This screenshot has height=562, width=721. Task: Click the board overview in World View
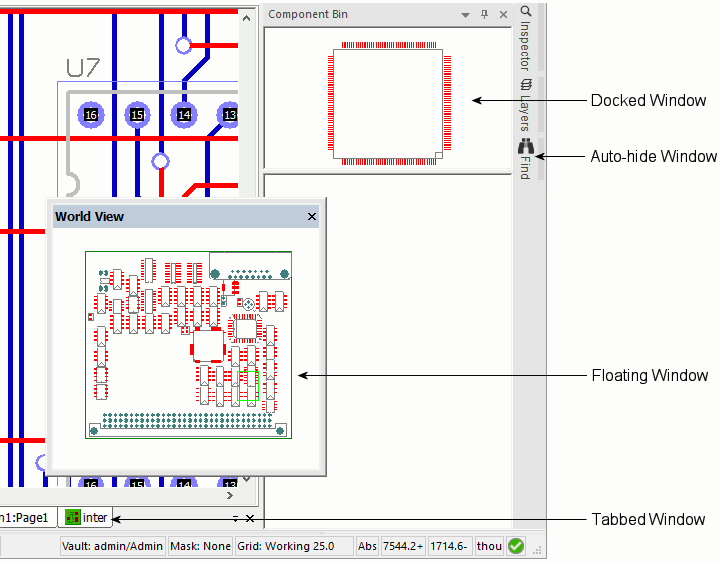pyautogui.click(x=188, y=344)
